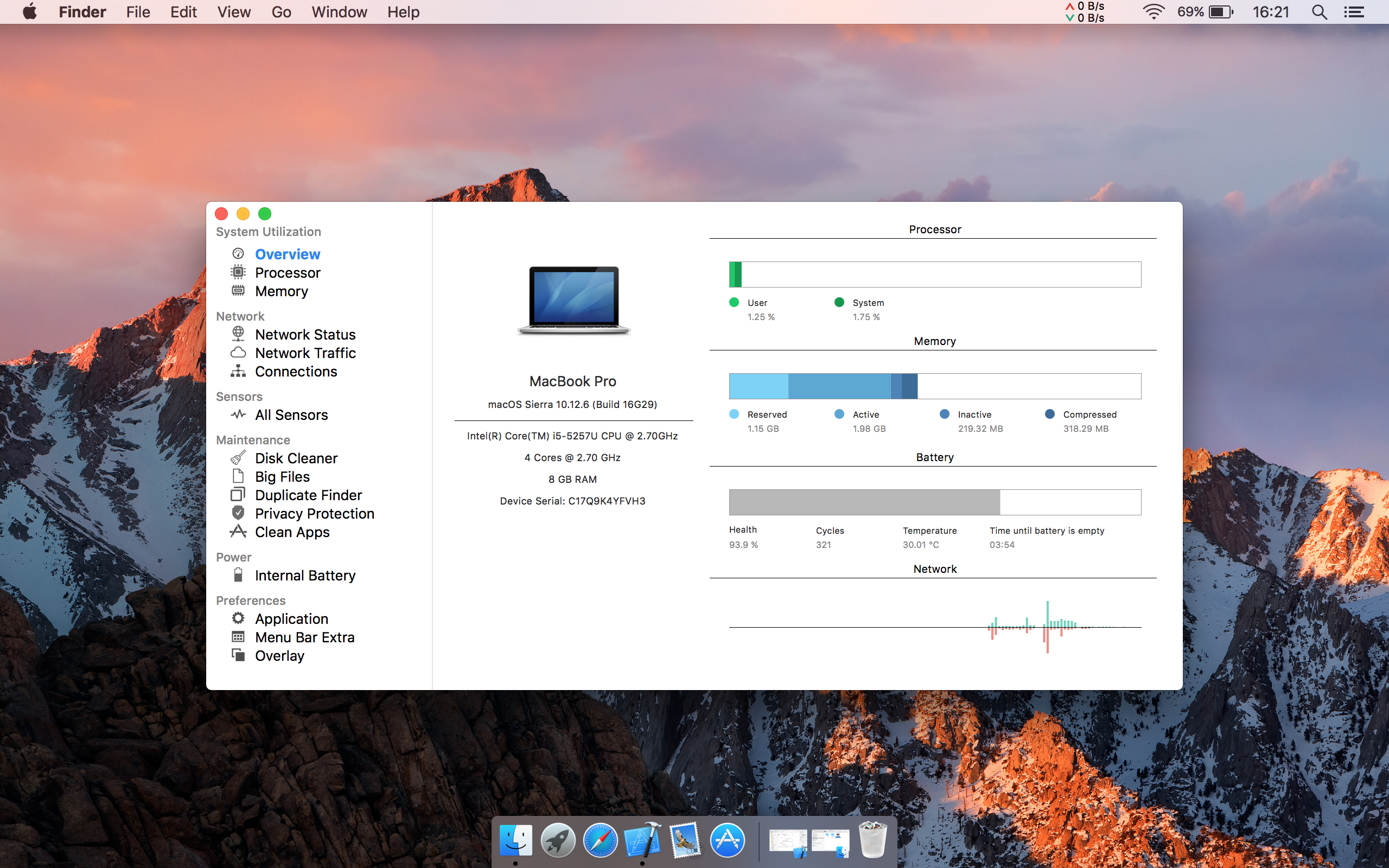Click the Network Status globe icon
Viewport: 1389px width, 868px height.
point(238,334)
